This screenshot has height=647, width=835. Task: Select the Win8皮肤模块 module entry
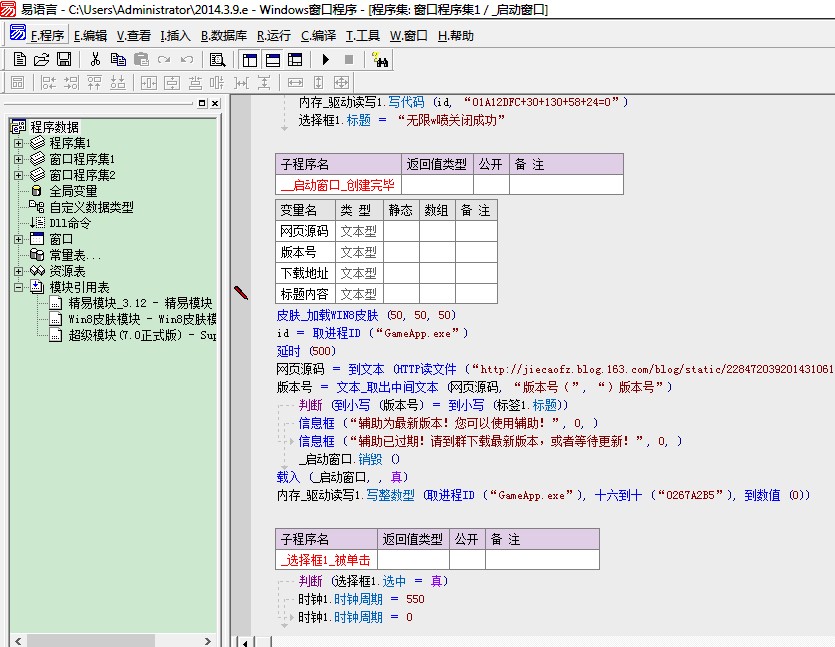[142, 319]
